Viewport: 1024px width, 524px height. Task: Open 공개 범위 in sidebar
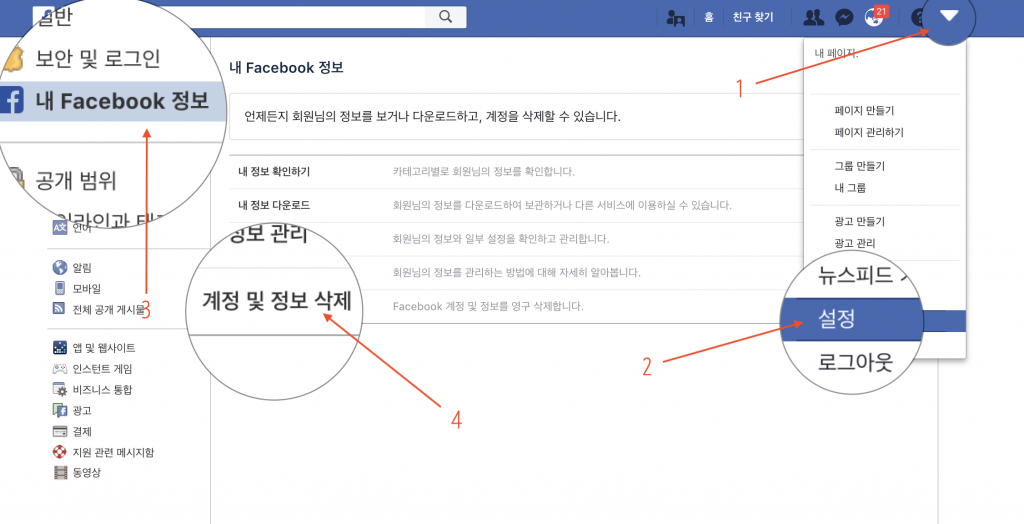76,180
